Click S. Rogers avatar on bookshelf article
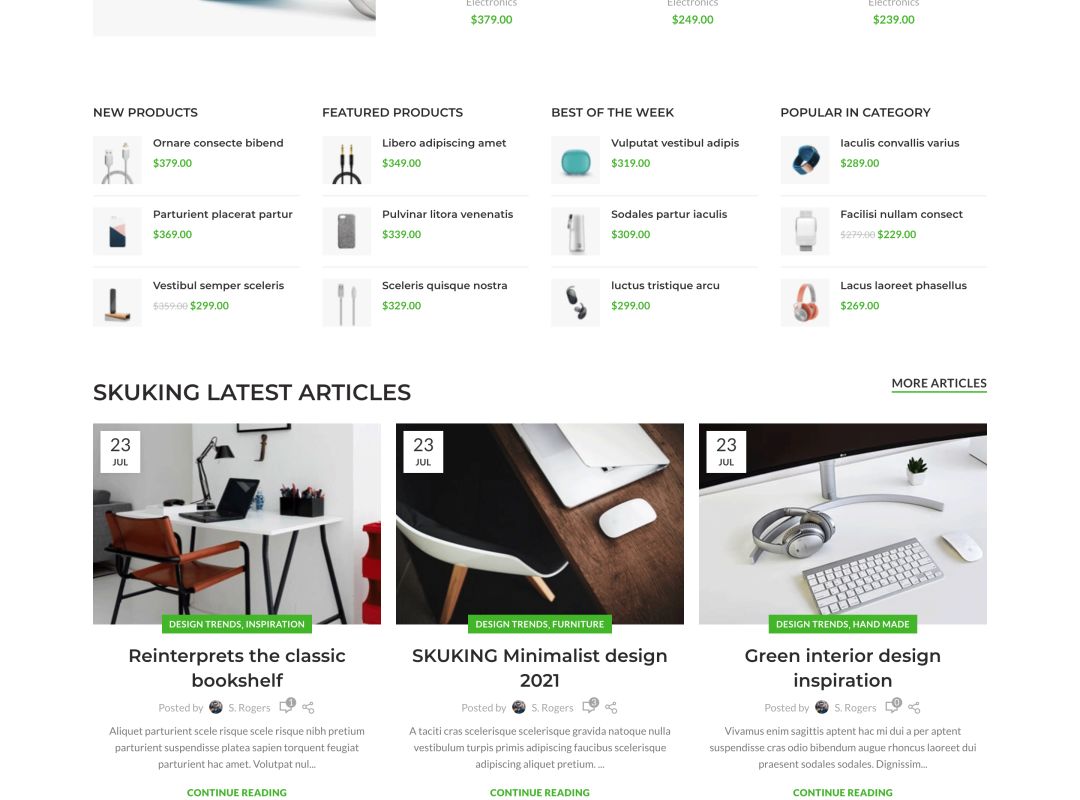This screenshot has width=1080, height=800. click(216, 708)
